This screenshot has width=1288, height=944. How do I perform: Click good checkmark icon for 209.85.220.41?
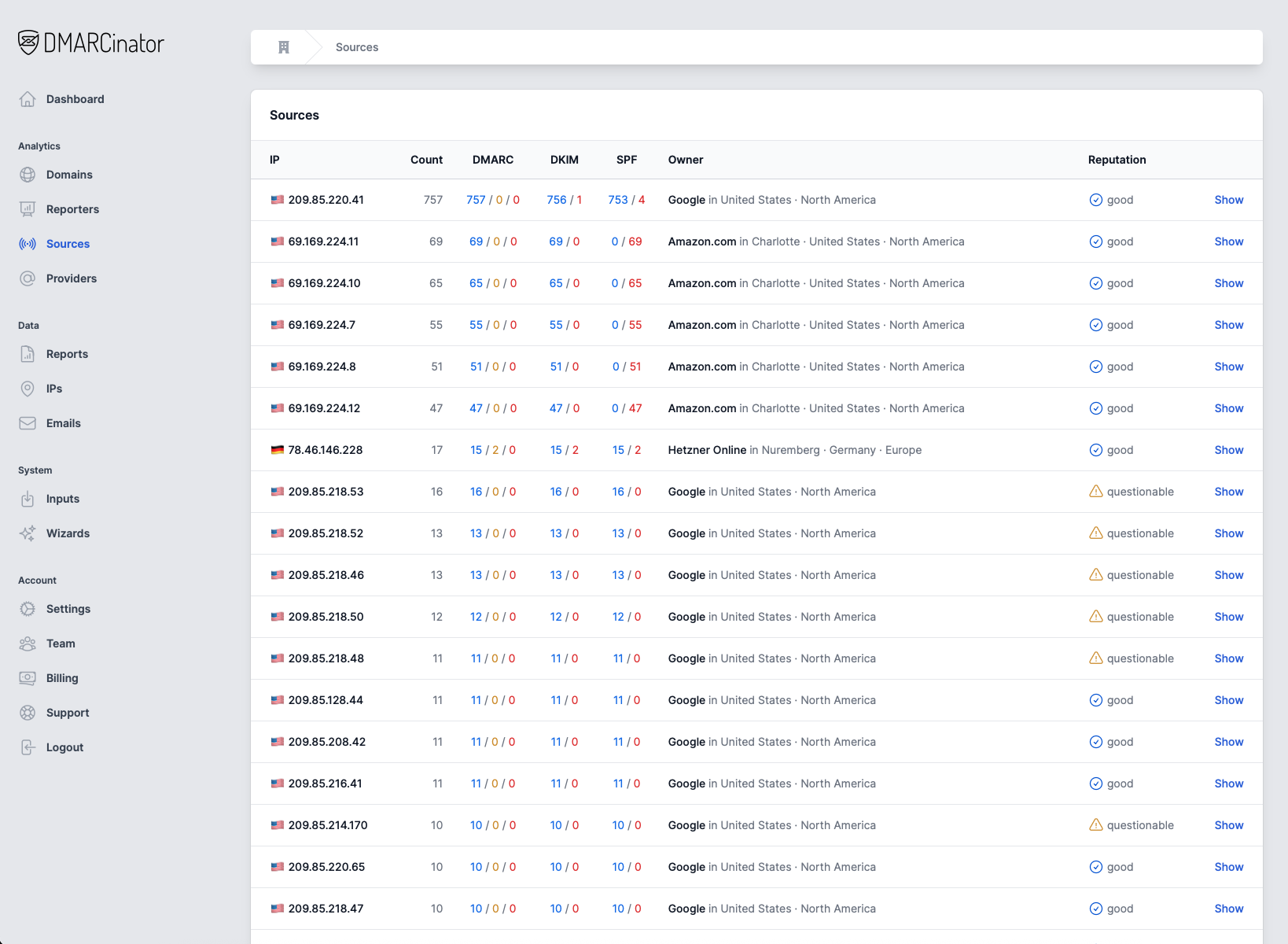(1096, 200)
